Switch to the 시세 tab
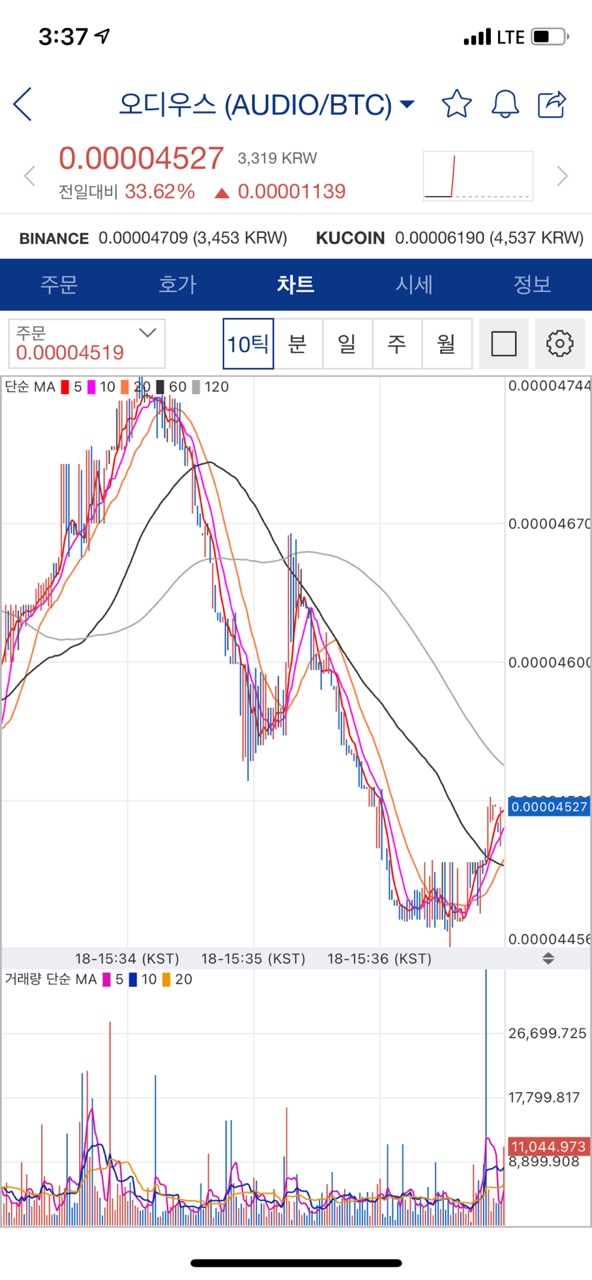This screenshot has width=592, height=1280. (x=414, y=284)
